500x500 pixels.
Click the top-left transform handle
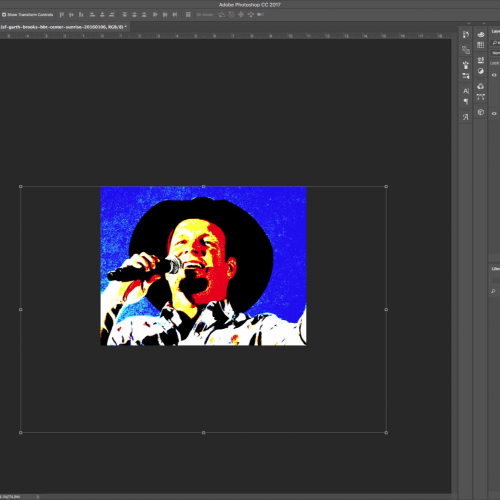coord(21,187)
